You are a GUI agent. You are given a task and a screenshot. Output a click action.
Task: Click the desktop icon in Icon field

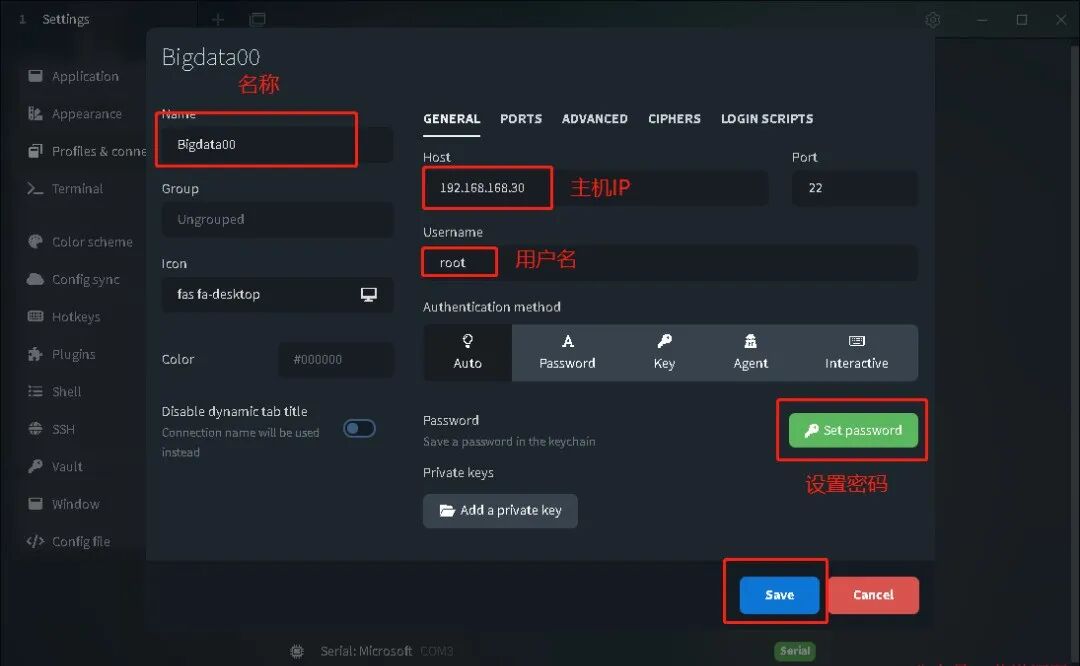(368, 295)
